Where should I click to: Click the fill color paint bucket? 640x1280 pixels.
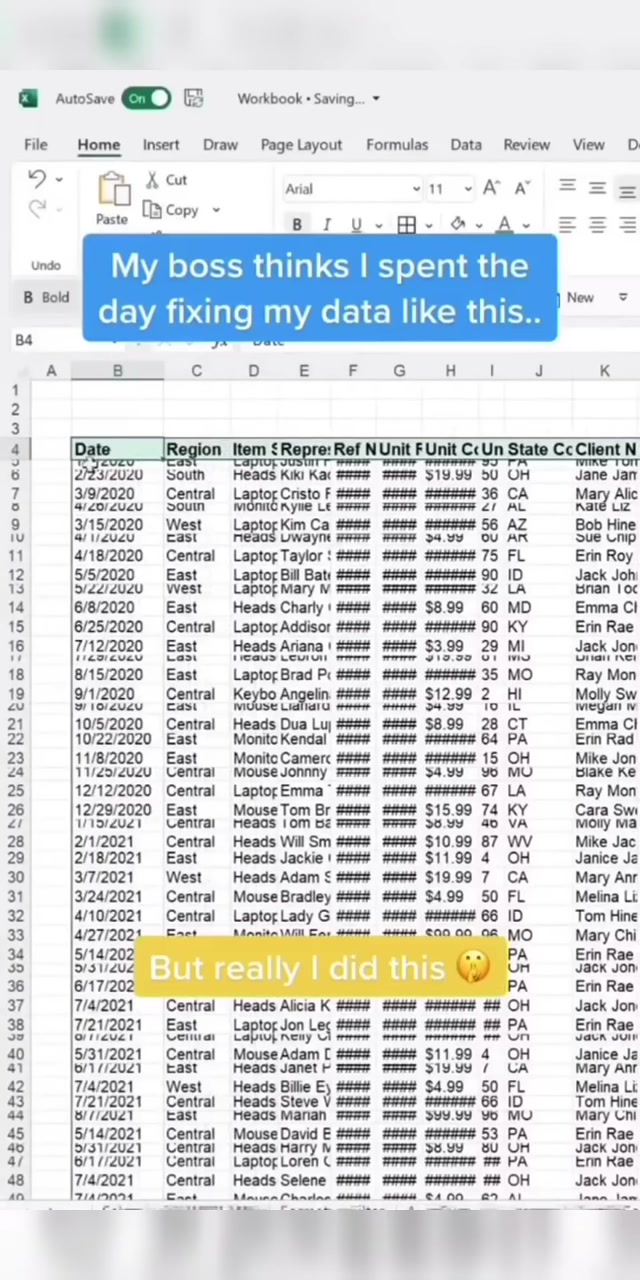click(458, 225)
